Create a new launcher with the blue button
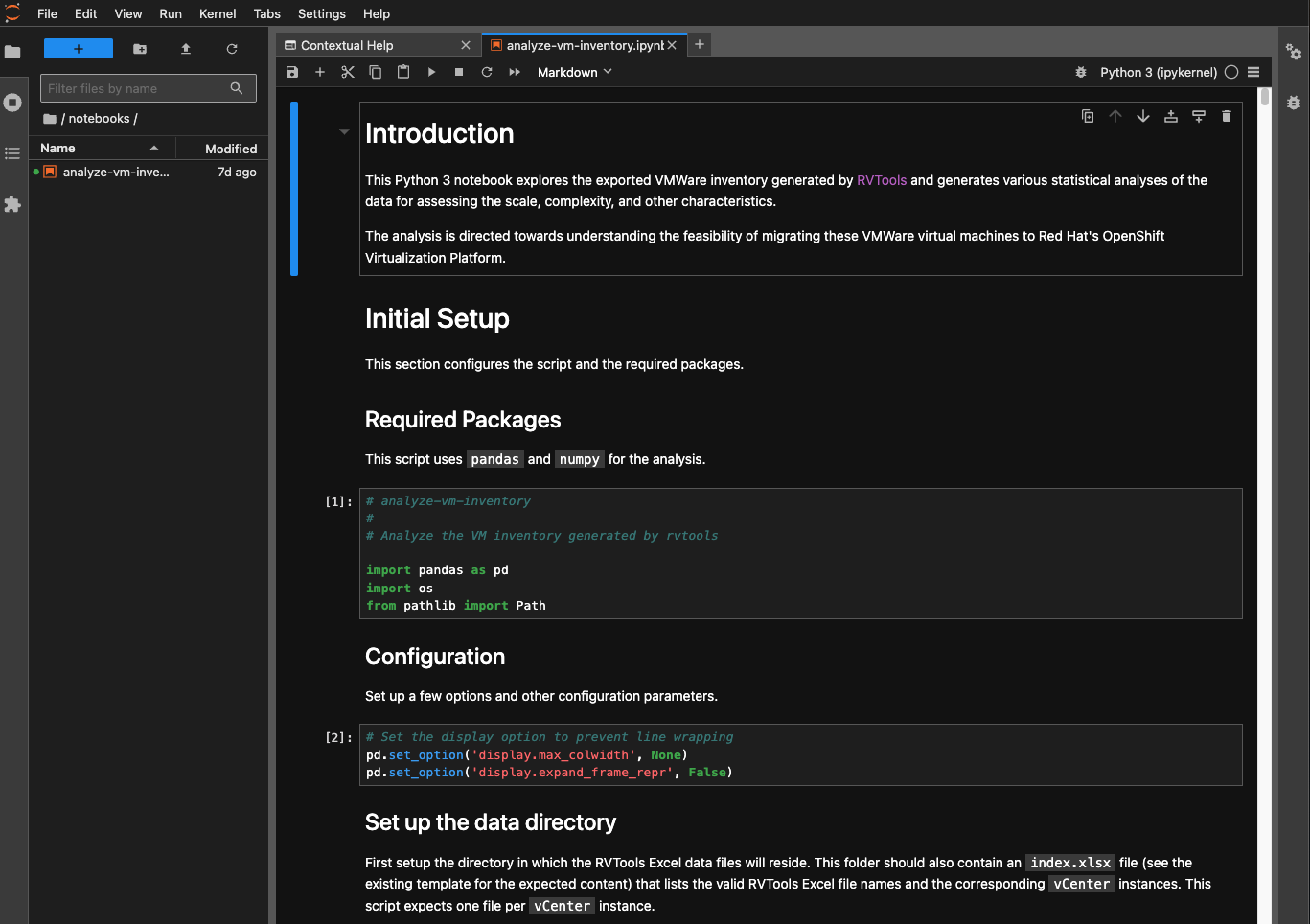The image size is (1310, 924). click(x=78, y=47)
